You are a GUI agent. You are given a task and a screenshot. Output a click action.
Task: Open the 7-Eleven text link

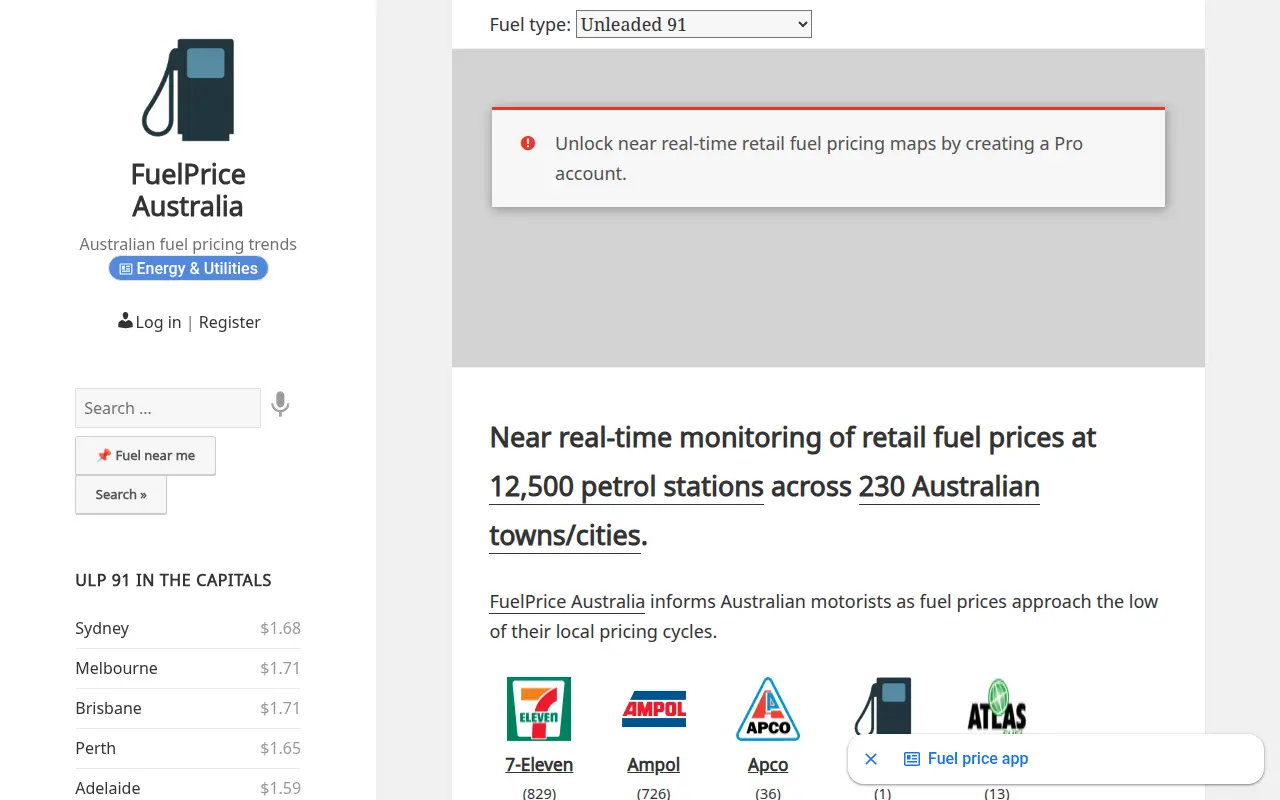(x=539, y=765)
